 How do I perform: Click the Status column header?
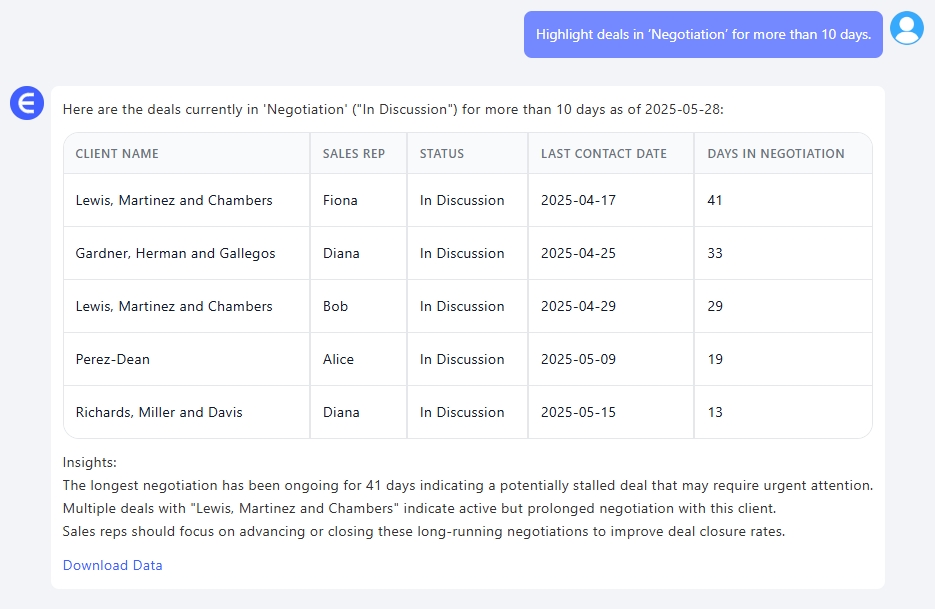click(x=442, y=154)
